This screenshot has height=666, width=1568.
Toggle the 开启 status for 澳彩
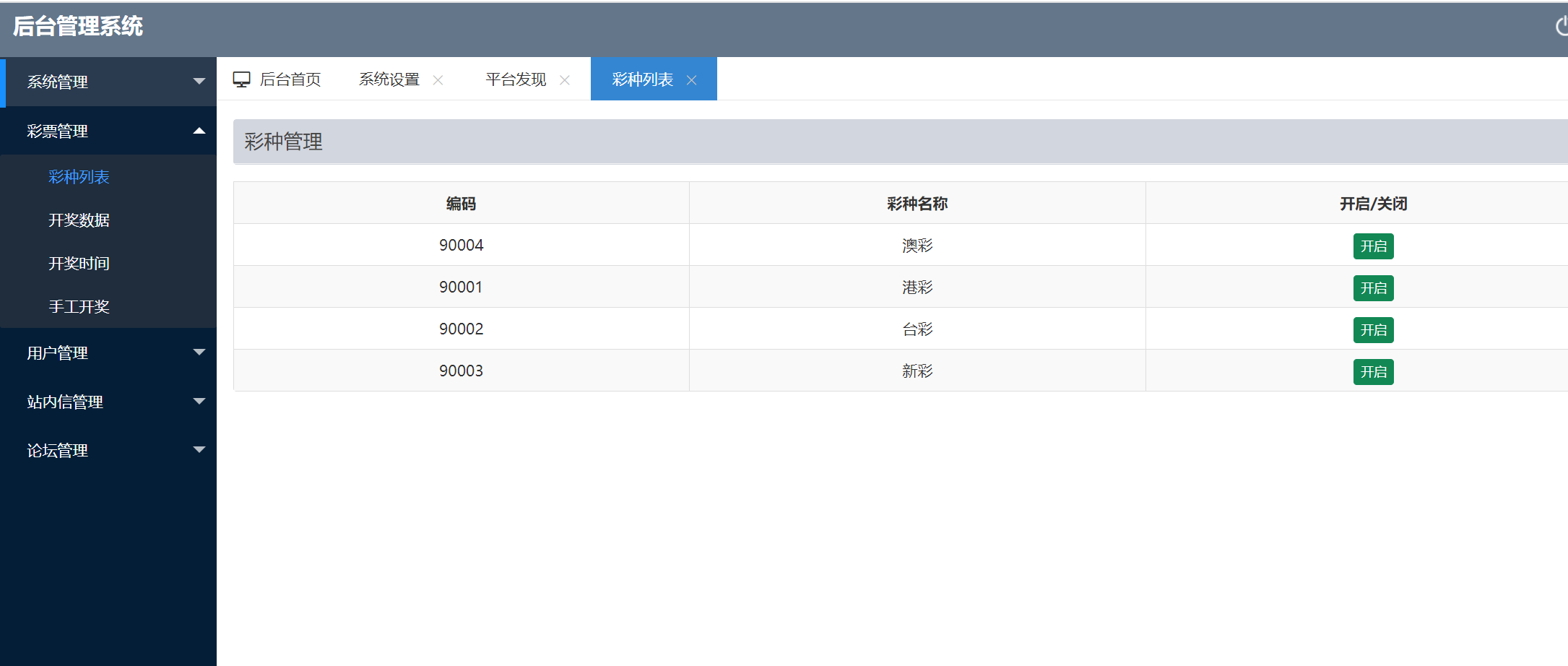pos(1372,246)
